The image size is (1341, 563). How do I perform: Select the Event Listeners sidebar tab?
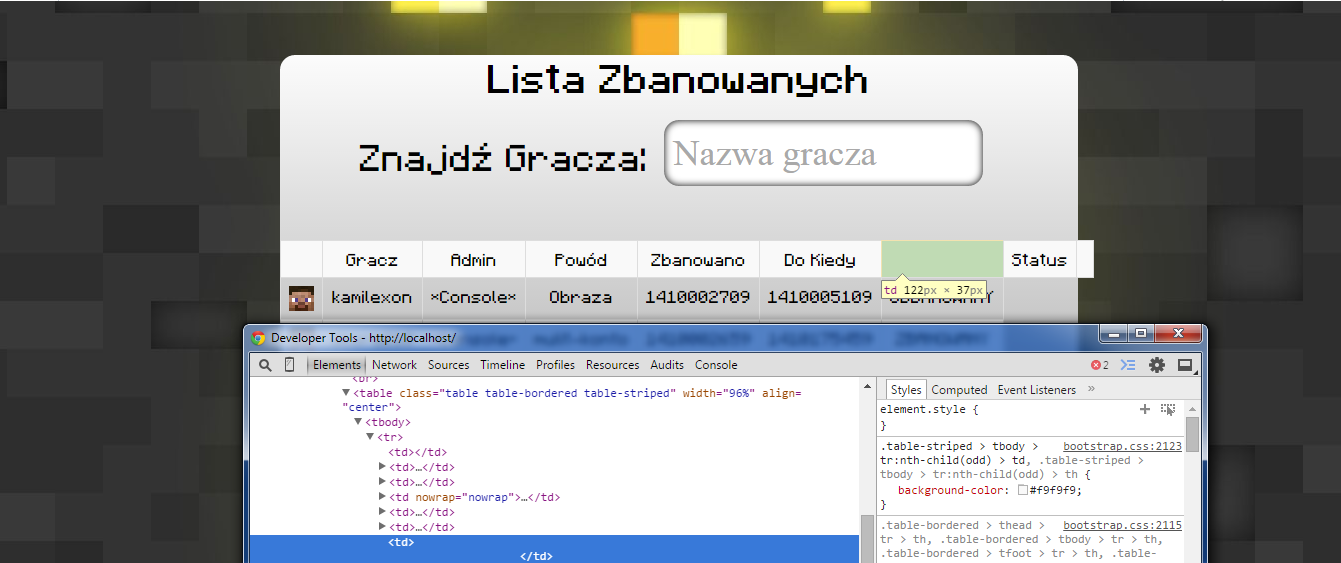click(1037, 390)
